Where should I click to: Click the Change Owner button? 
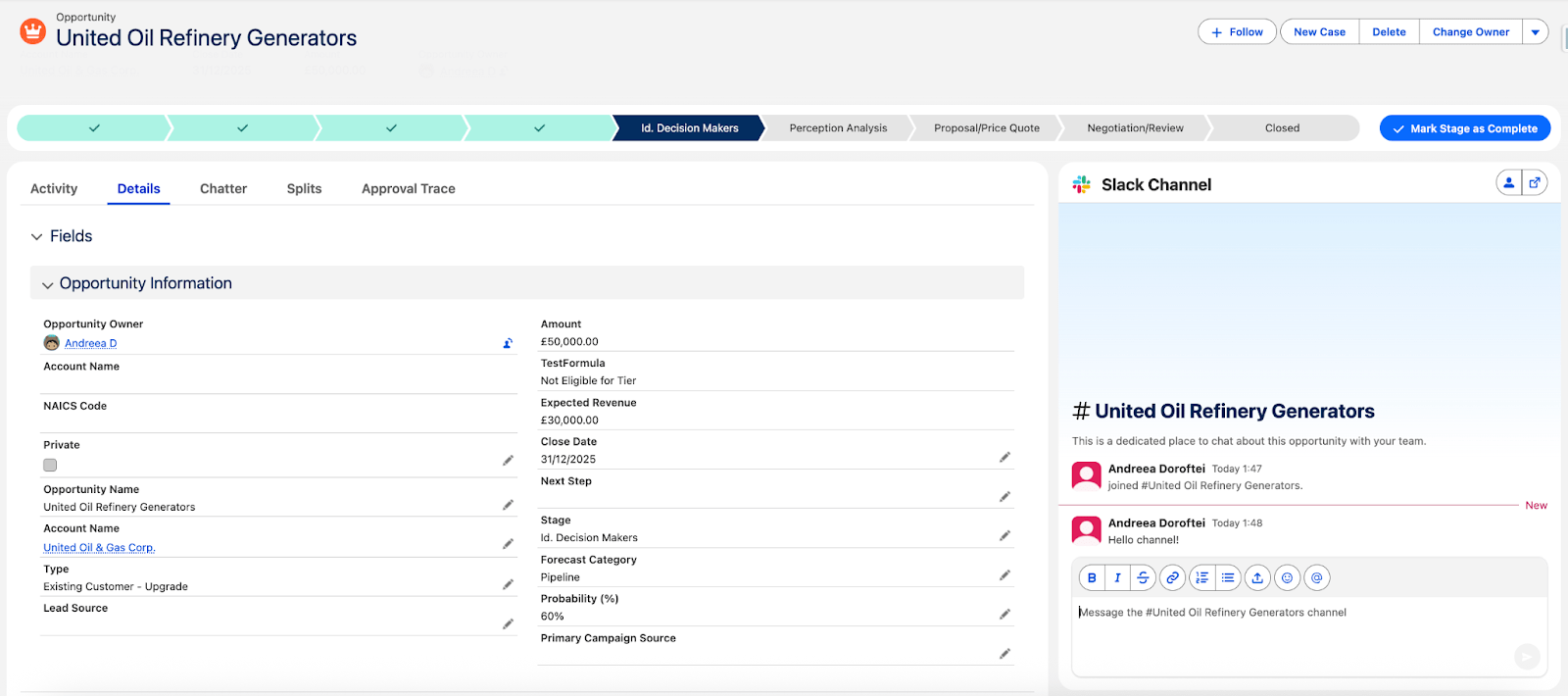(x=1471, y=32)
